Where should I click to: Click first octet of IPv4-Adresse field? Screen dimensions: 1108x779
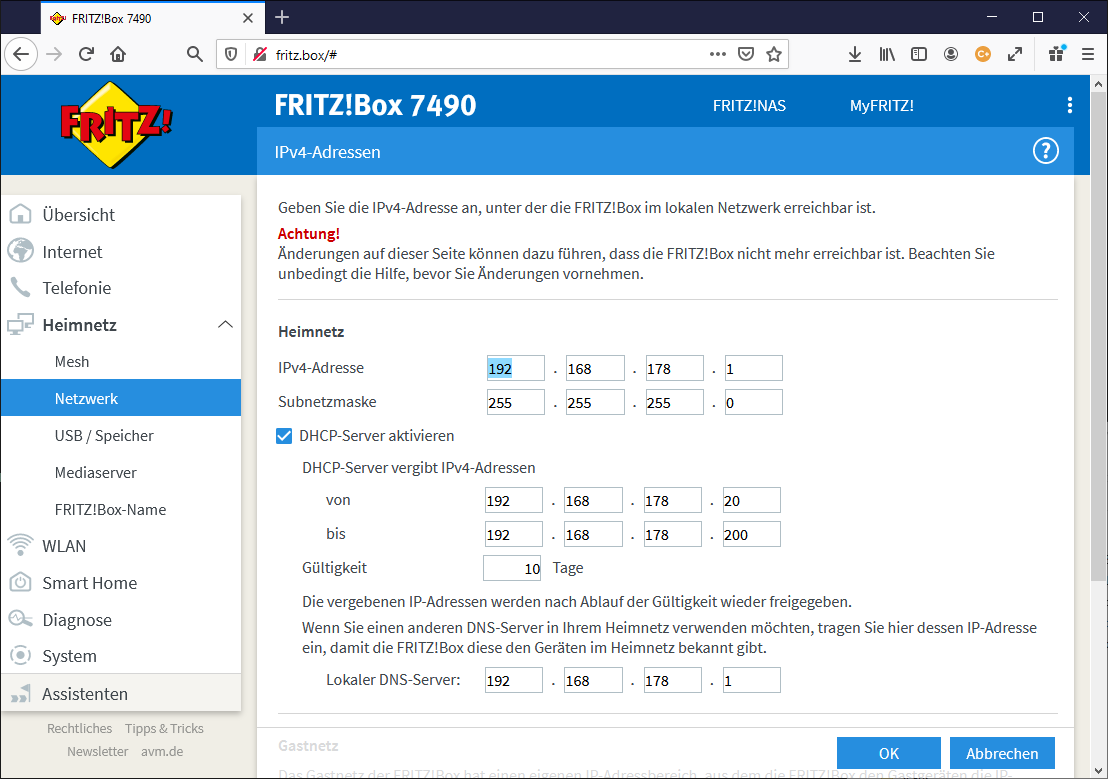tap(515, 368)
